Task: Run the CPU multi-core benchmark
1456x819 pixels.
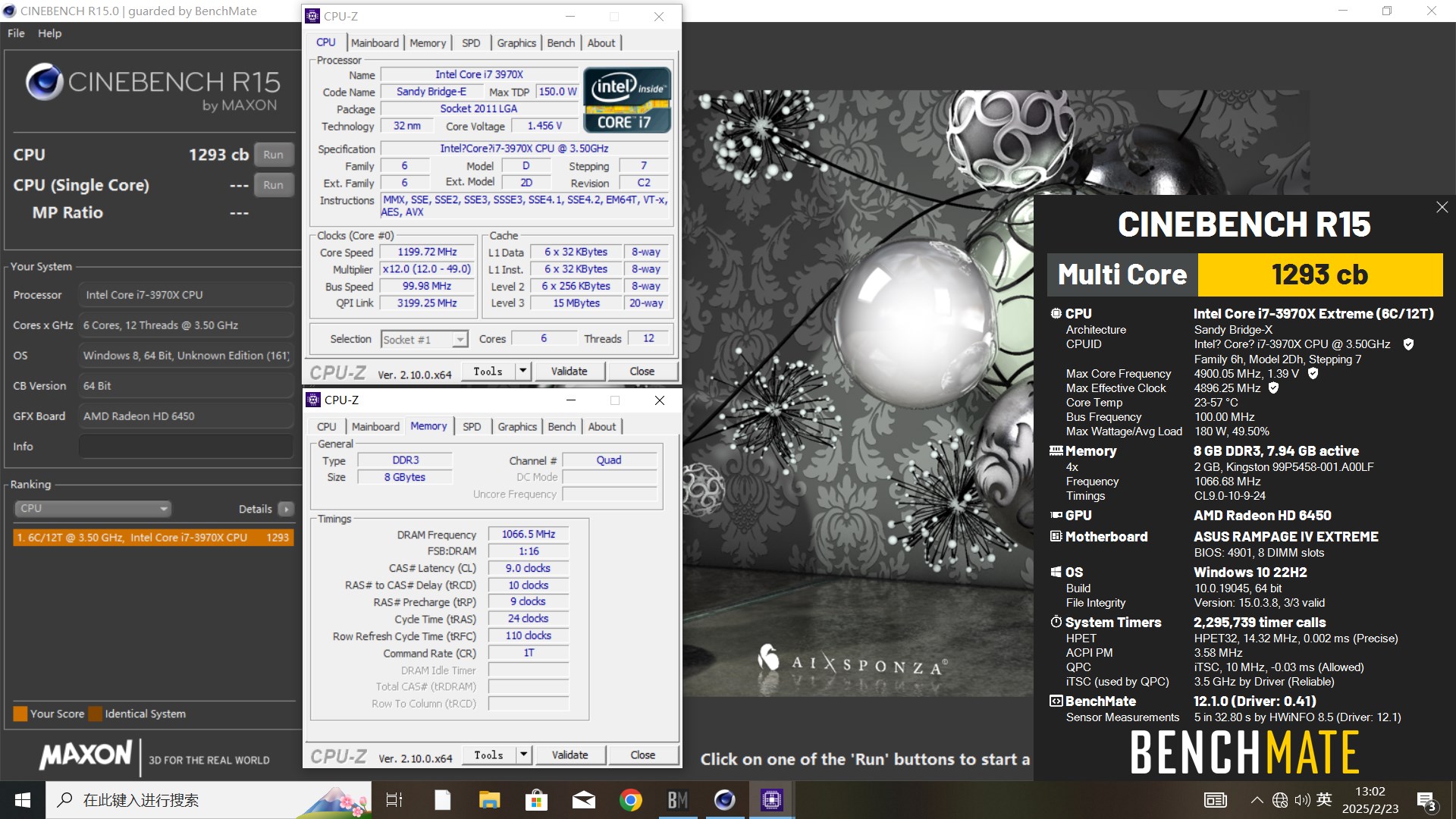Action: tap(273, 155)
